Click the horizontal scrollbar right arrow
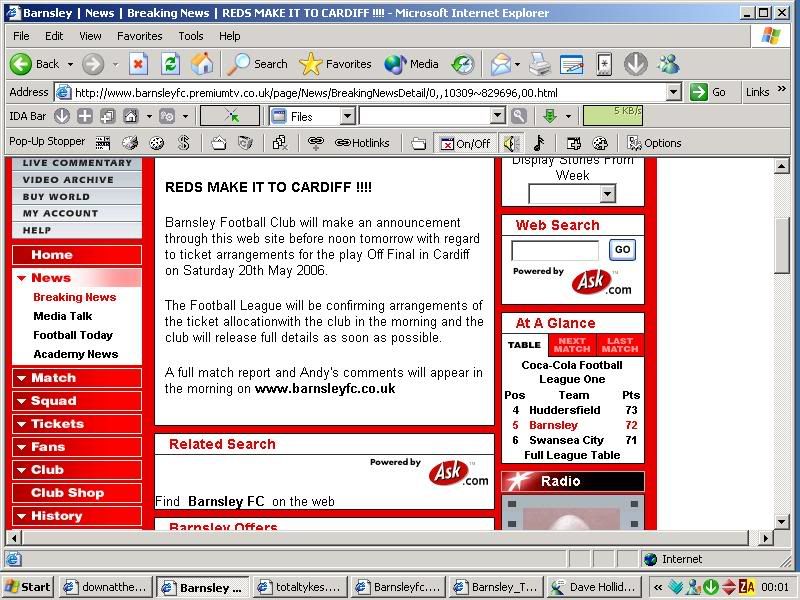Viewport: 800px width, 600px height. pos(765,538)
